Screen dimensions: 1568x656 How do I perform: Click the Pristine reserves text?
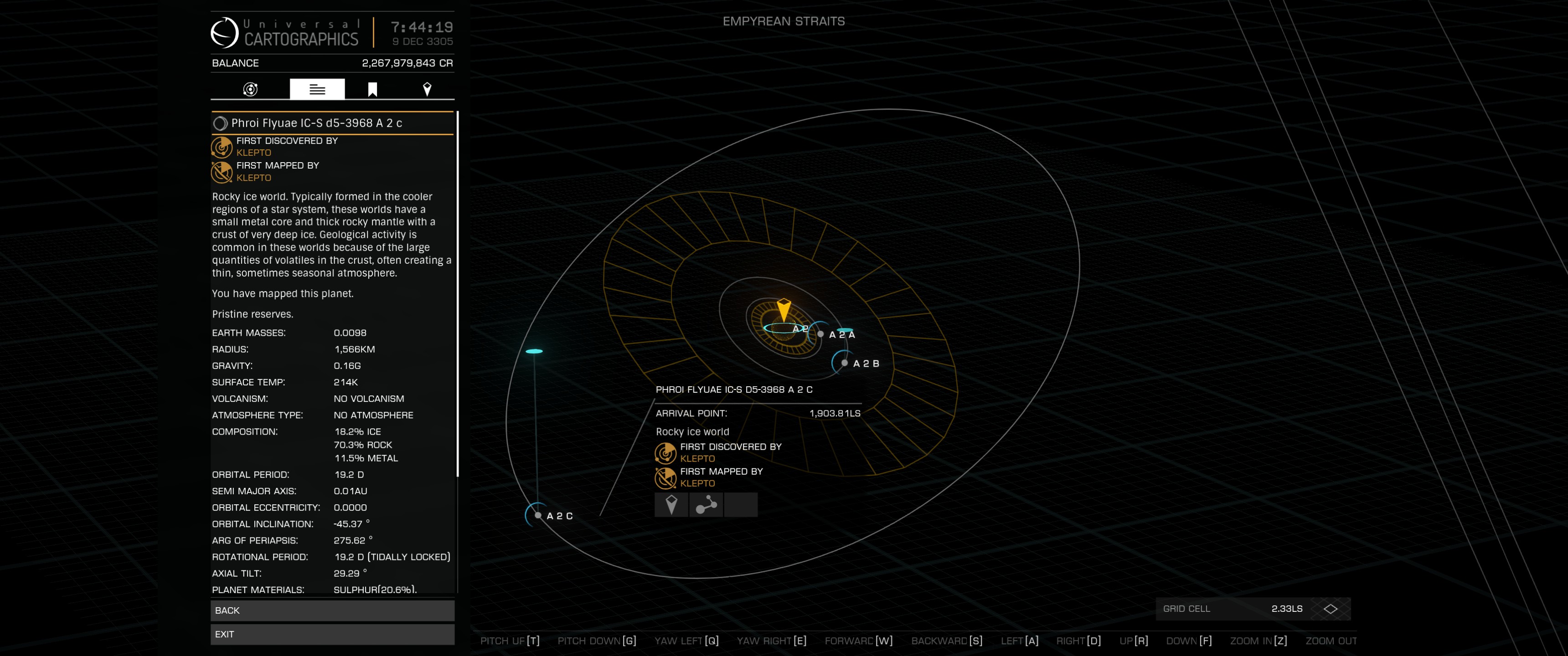[253, 314]
